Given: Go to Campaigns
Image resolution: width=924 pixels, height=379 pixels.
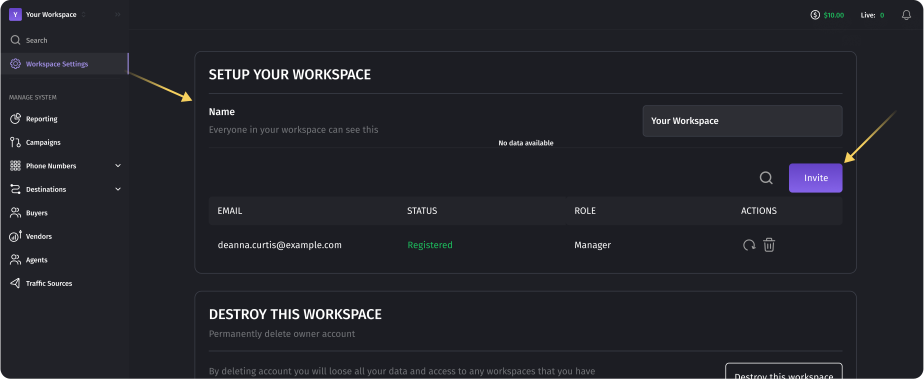Looking at the screenshot, I should point(43,143).
